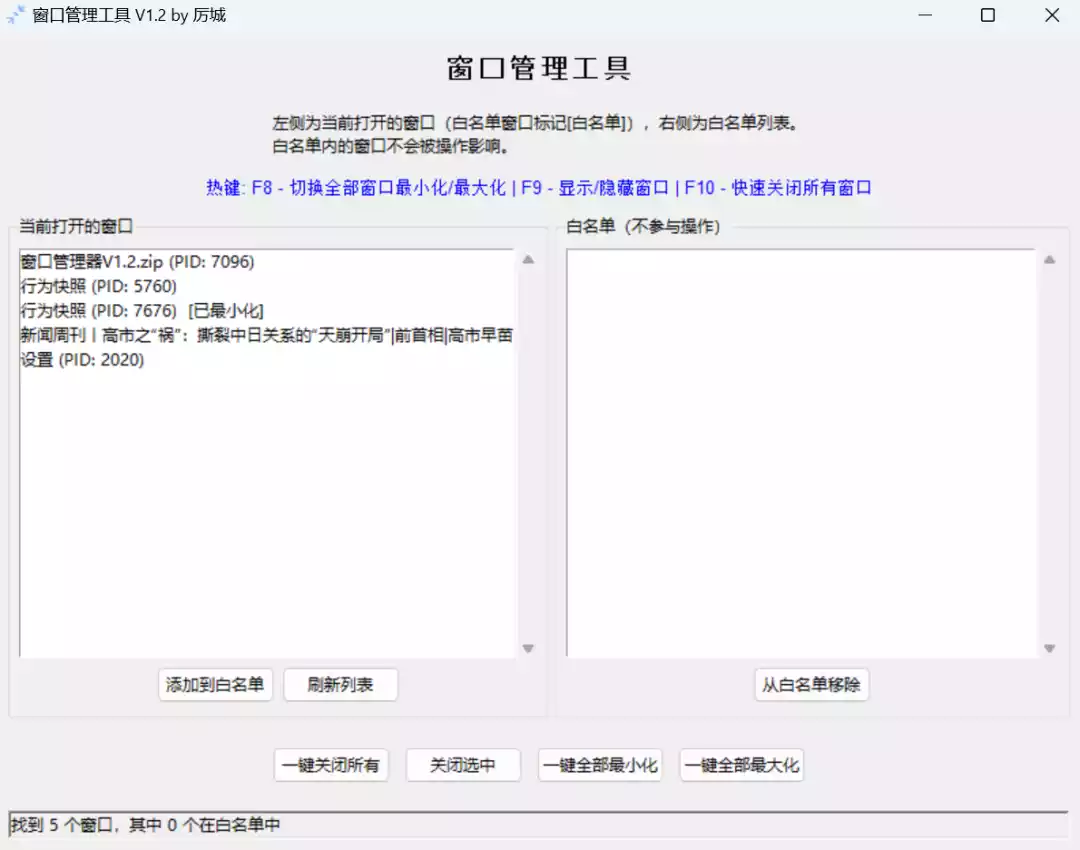The height and width of the screenshot is (850, 1080).
Task: Click the '添加到白名单' button
Action: (214, 685)
